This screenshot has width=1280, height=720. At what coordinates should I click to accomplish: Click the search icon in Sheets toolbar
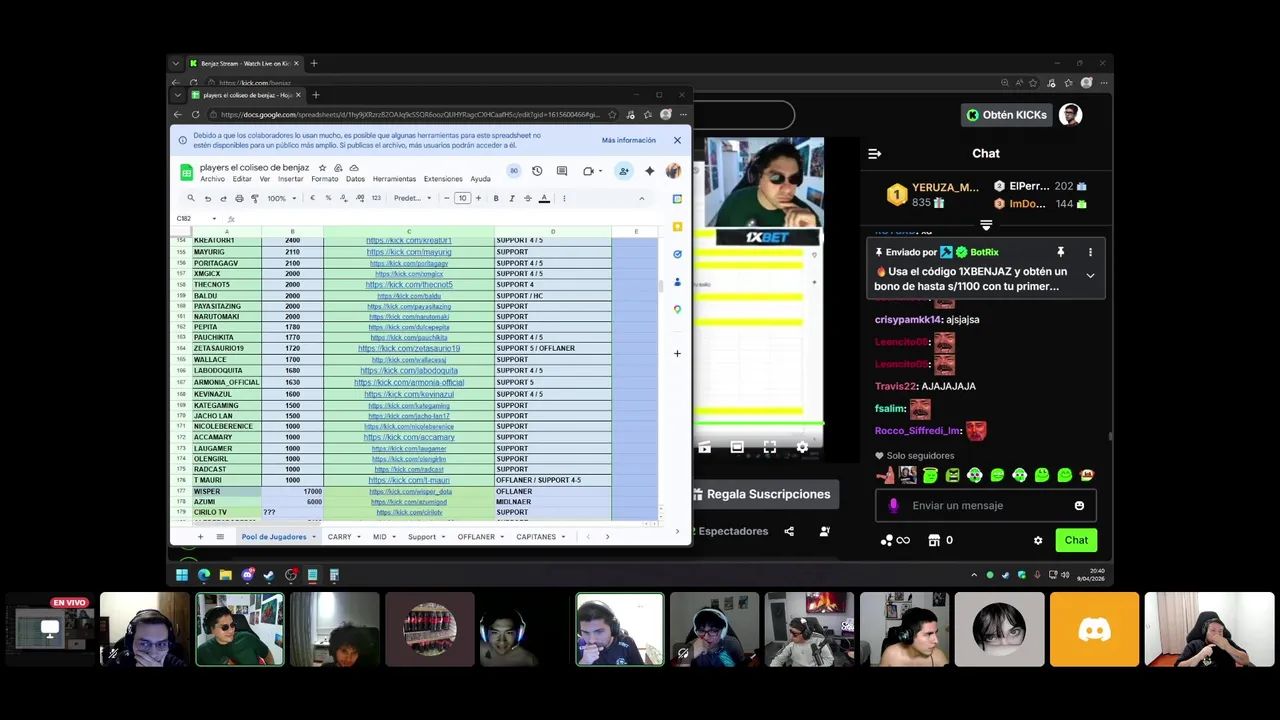pos(191,198)
